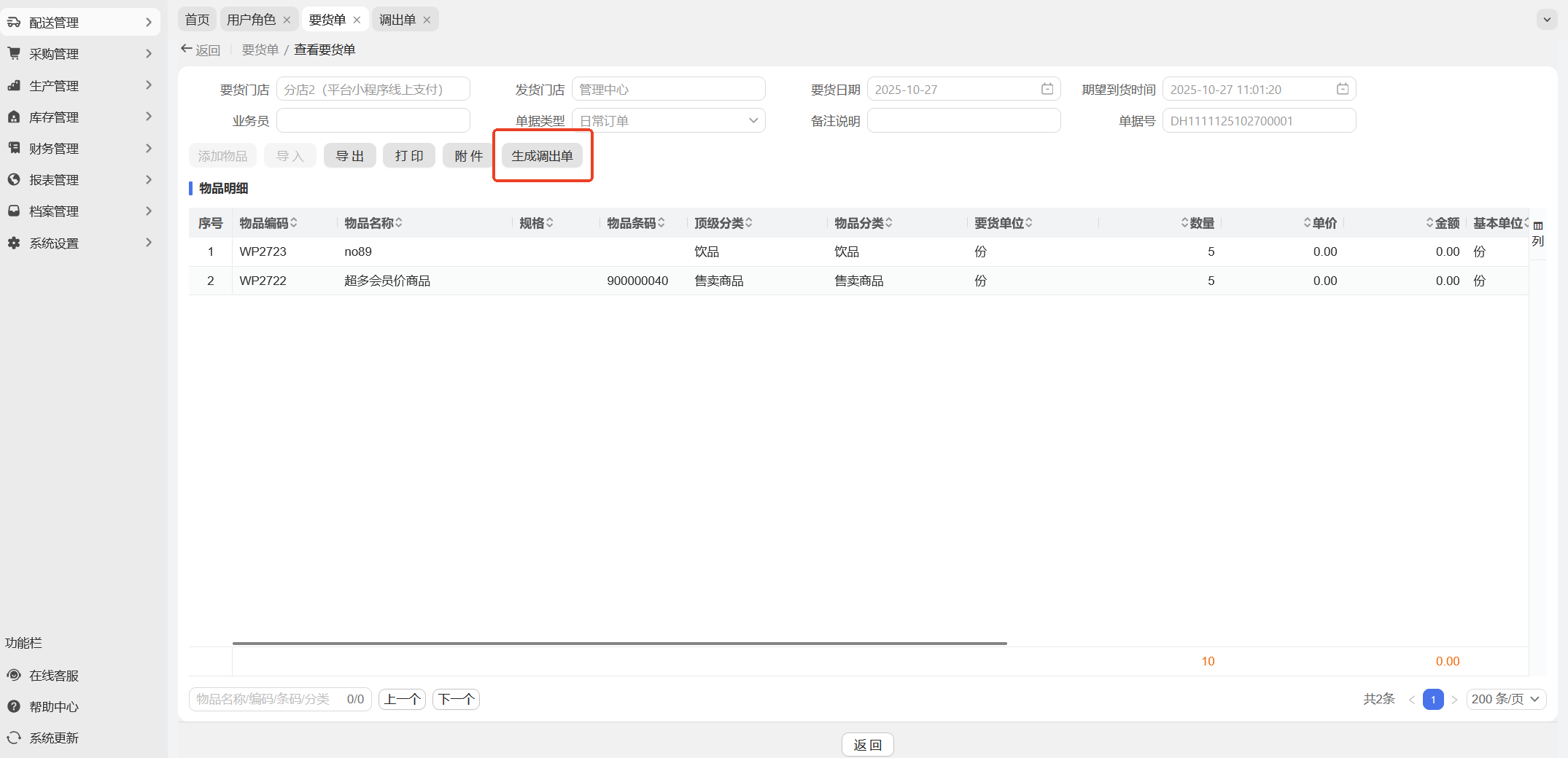Switch to the 首页 tab

197,20
